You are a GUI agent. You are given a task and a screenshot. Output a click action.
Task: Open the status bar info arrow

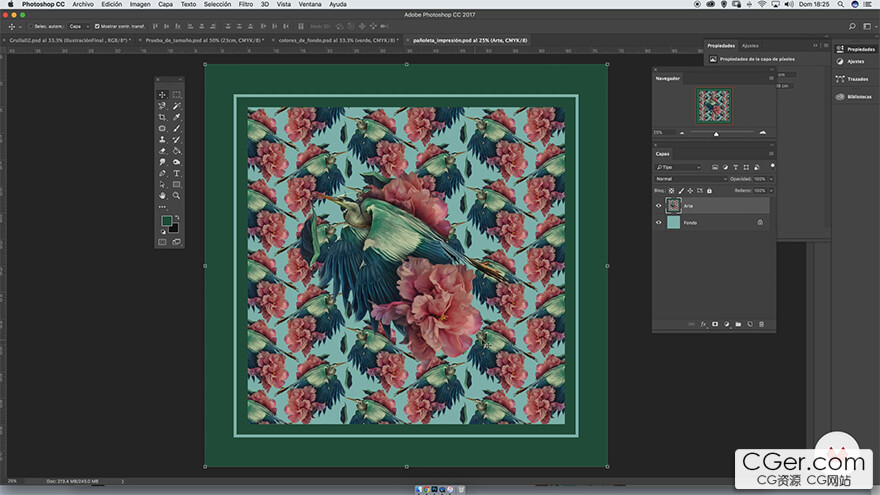[122, 482]
